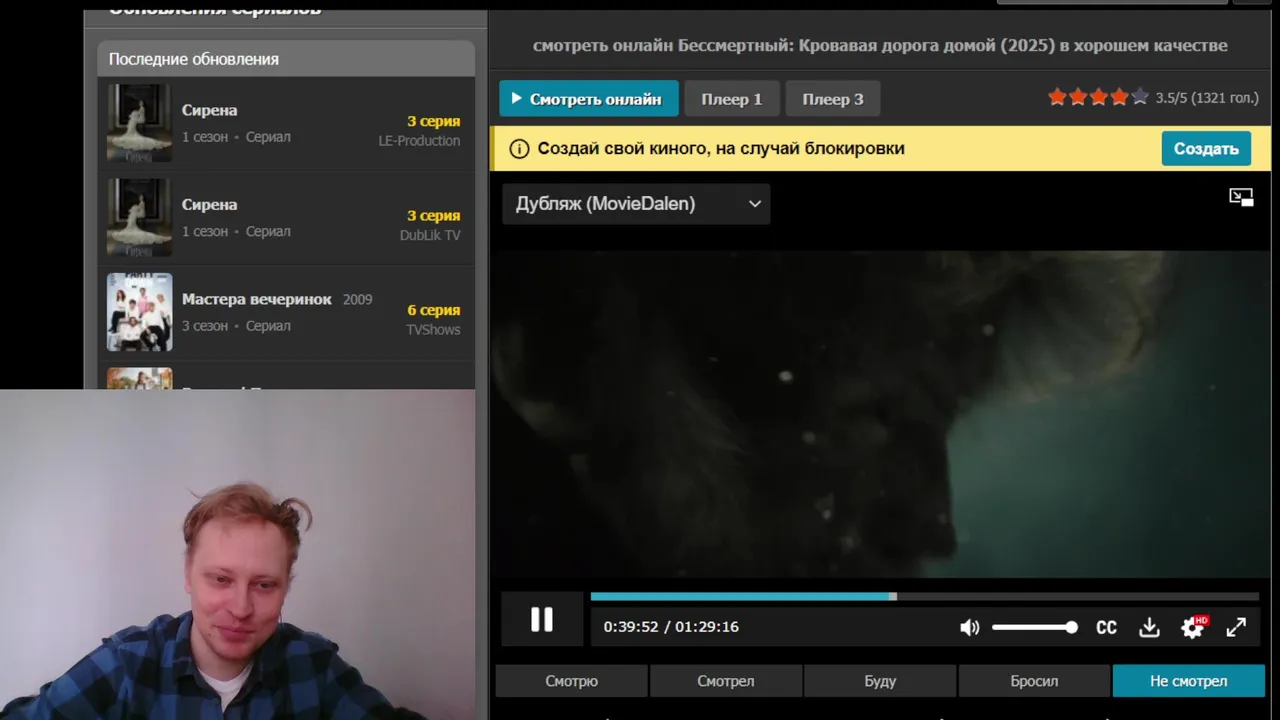Switch to Плеер 3 tab

point(833,99)
